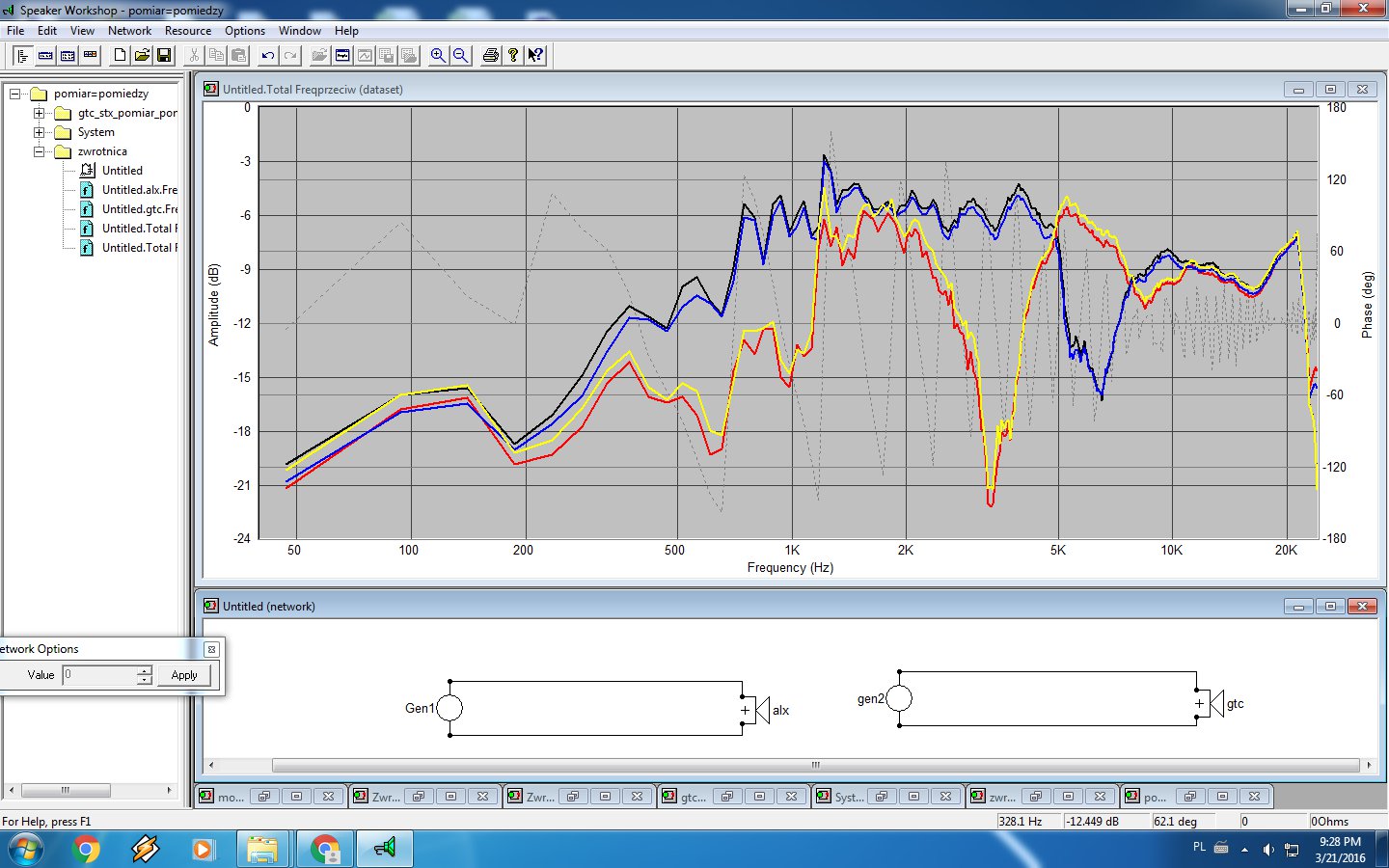The height and width of the screenshot is (868, 1389).
Task: Save the project with the floppy icon
Action: 164,55
